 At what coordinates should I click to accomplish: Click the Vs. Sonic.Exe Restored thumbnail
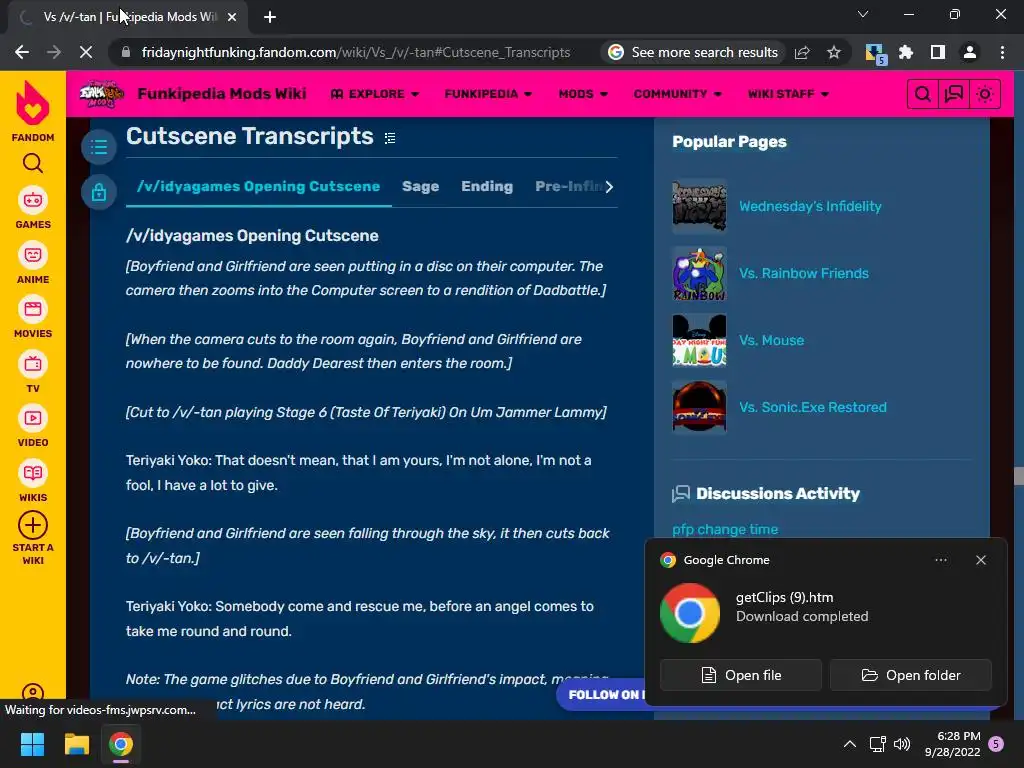tap(699, 408)
